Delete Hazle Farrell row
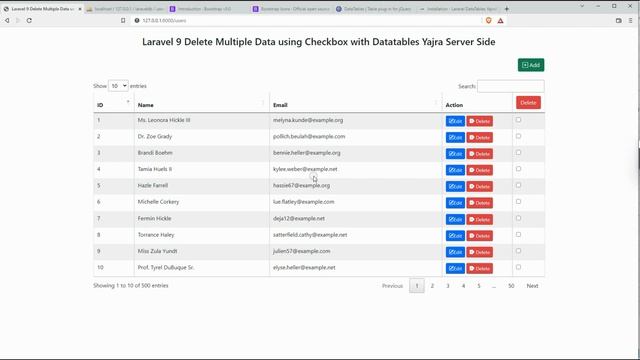The width and height of the screenshot is (640, 360). (480, 187)
